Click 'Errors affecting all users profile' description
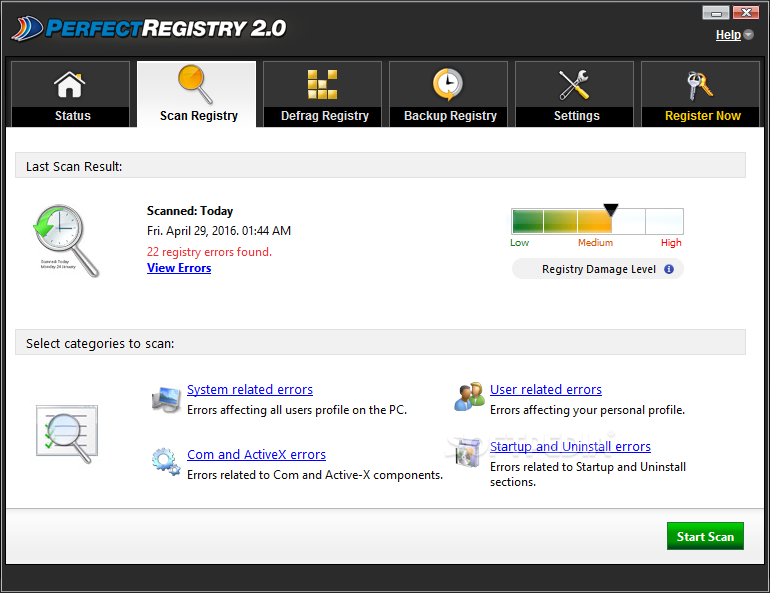770x593 pixels. tap(297, 410)
